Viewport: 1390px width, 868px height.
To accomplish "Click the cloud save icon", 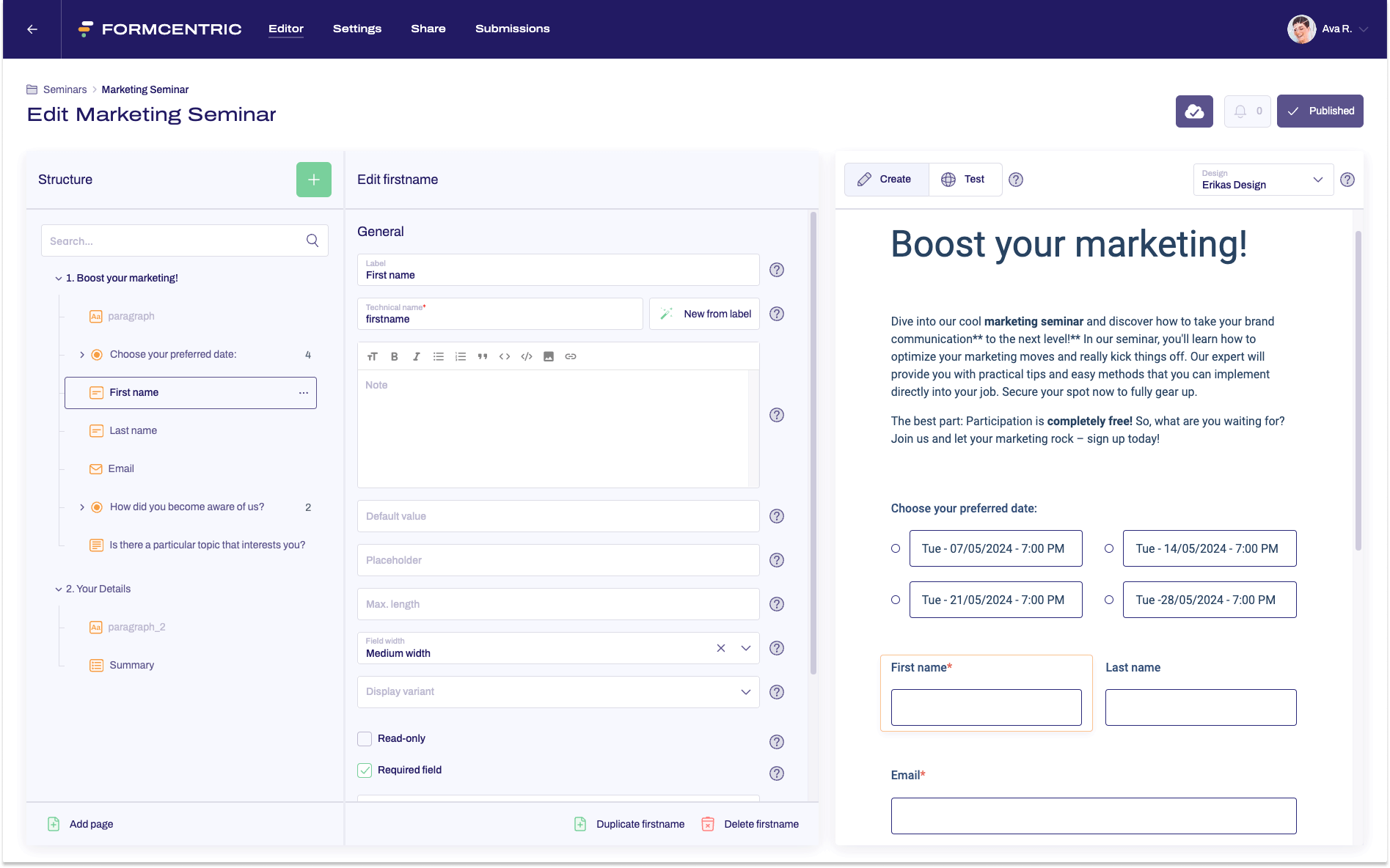I will coord(1194,111).
